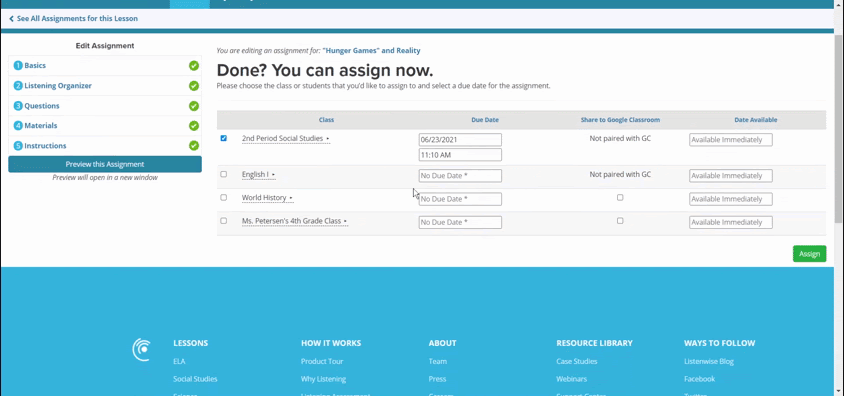Open the Instructions step

(x=45, y=146)
